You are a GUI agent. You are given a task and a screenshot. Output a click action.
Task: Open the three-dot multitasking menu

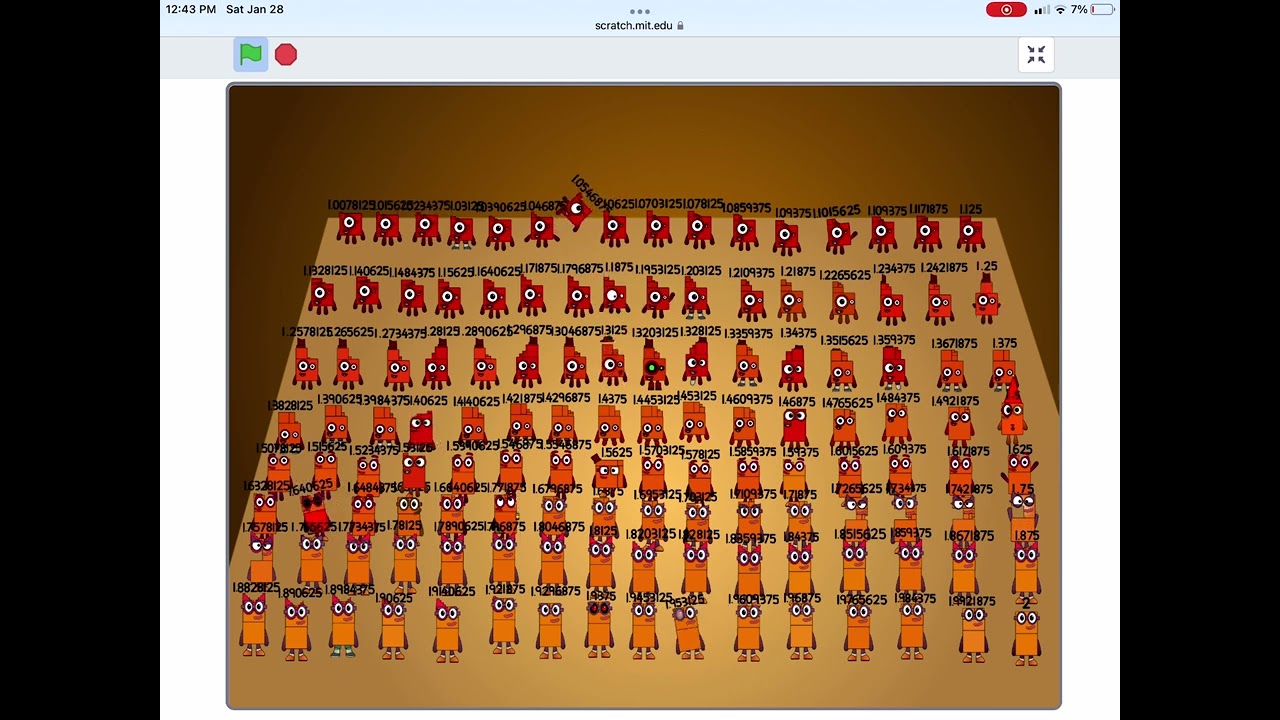(x=640, y=11)
